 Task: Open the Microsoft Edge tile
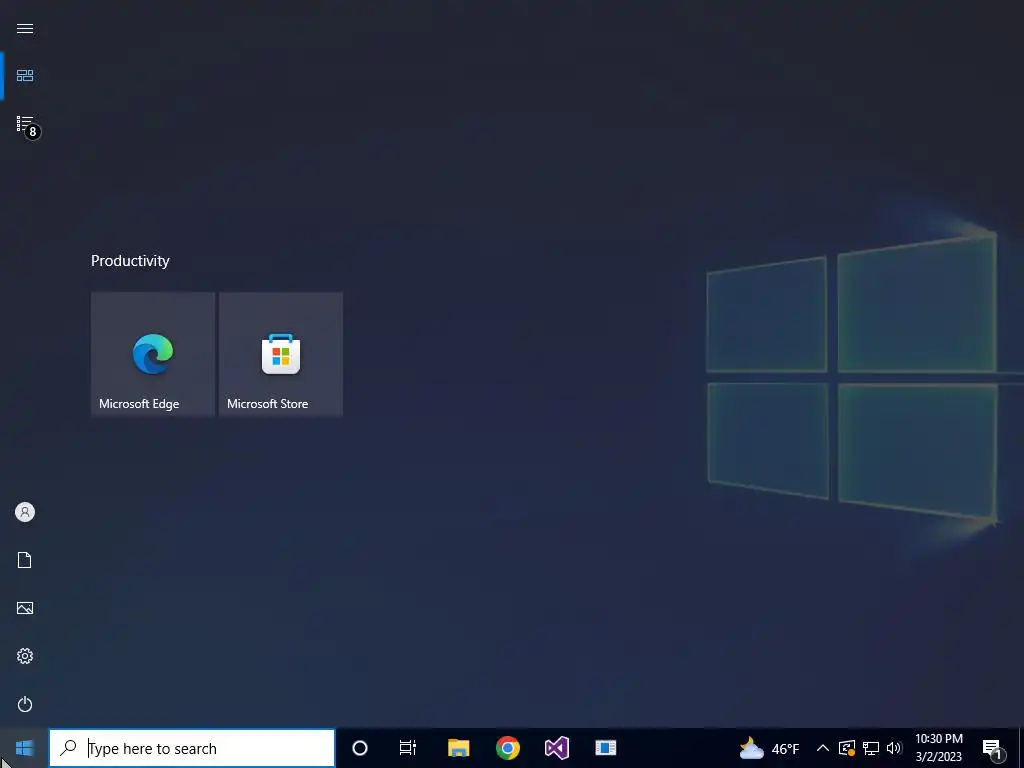(x=153, y=354)
